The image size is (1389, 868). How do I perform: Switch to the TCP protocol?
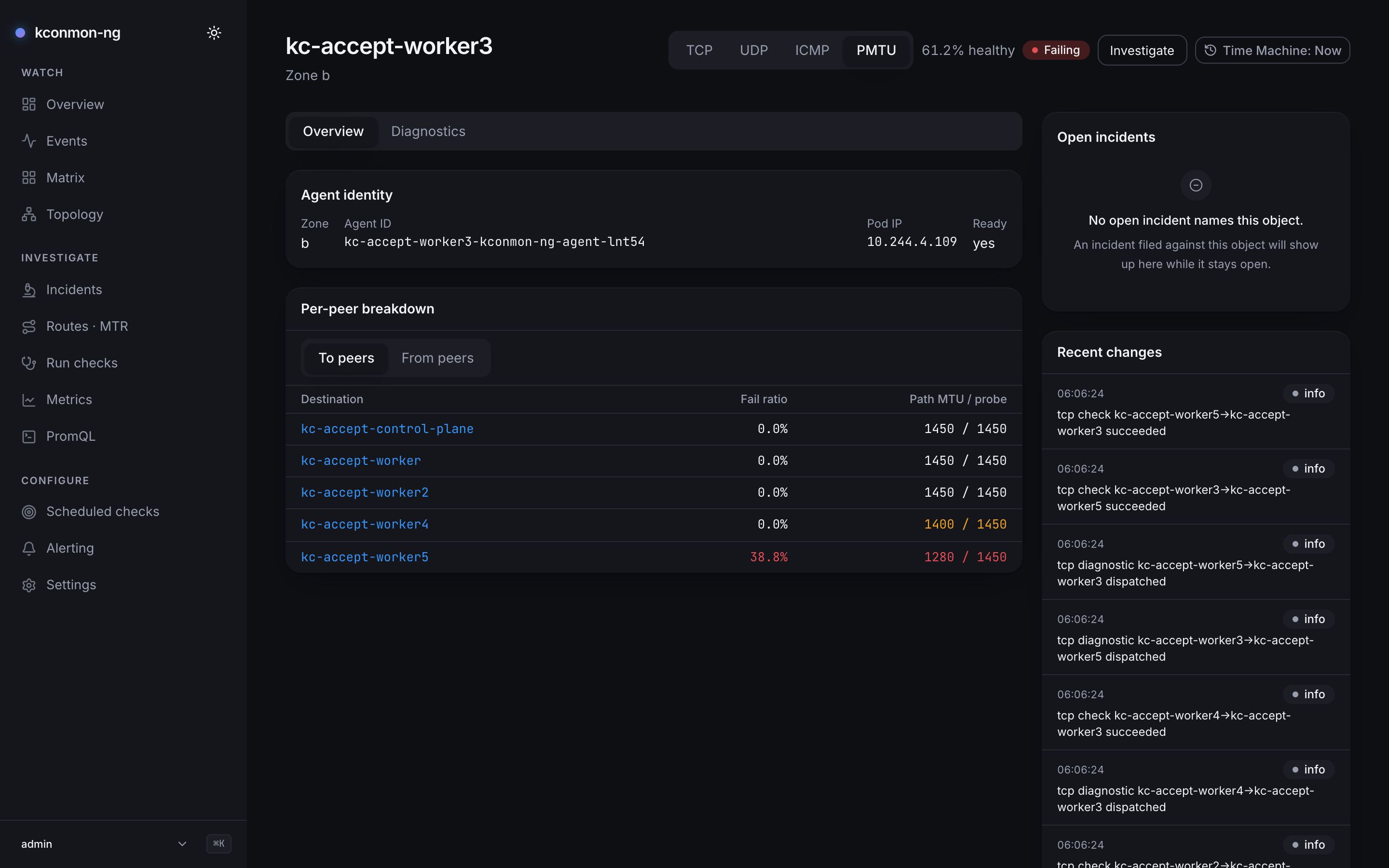pos(699,51)
